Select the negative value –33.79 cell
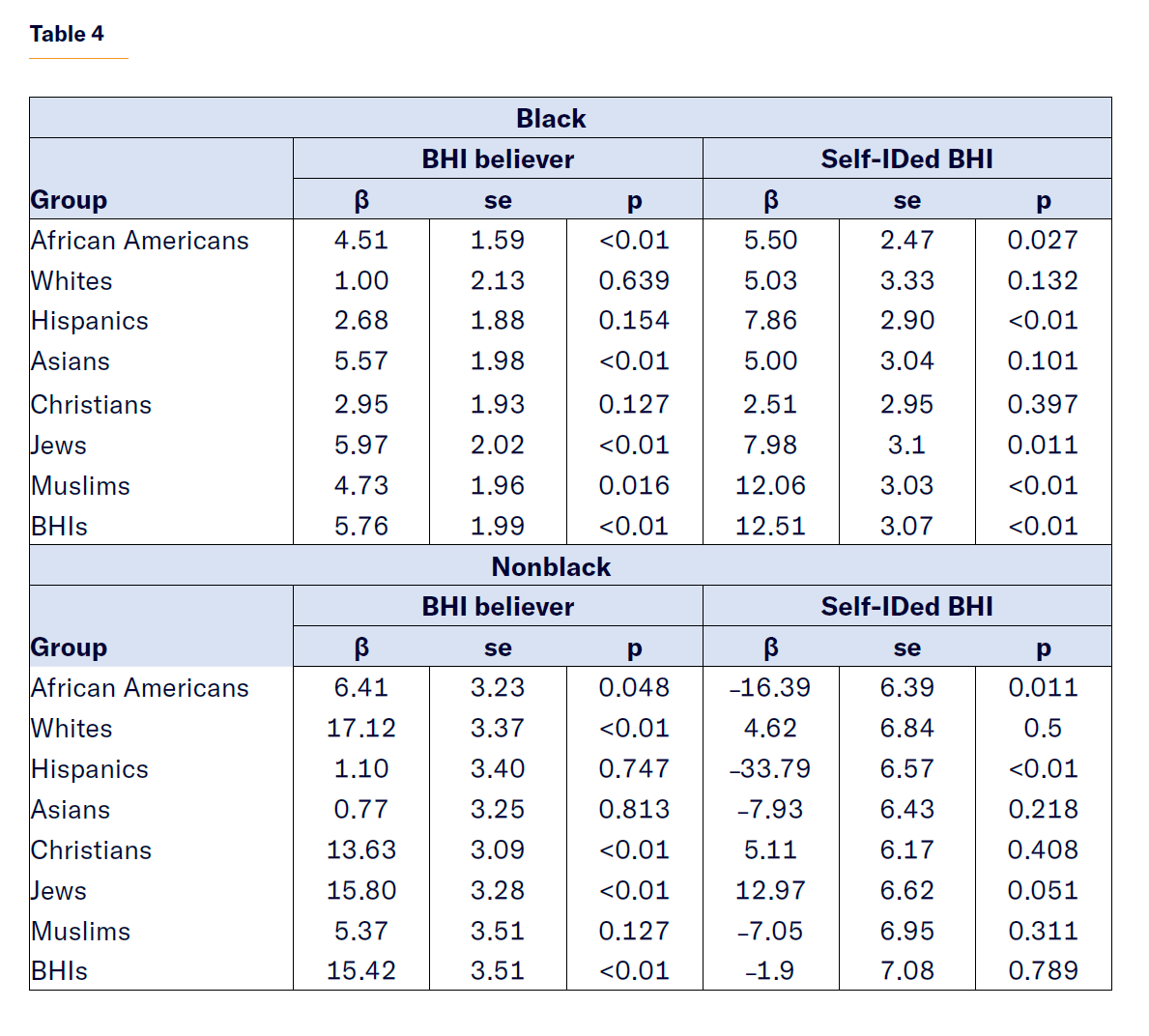The image size is (1149, 1036). tap(770, 769)
